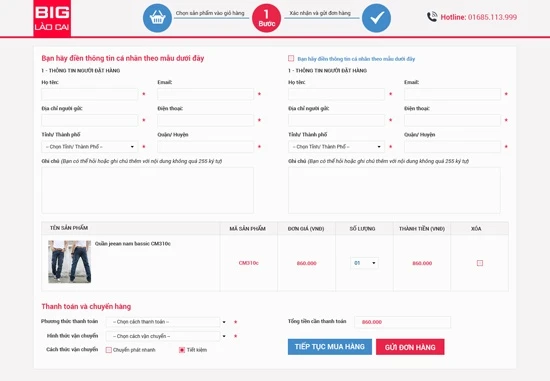This screenshot has width=550, height=381.
Task: Click left form Ghi chú text area
Action: tap(147, 190)
